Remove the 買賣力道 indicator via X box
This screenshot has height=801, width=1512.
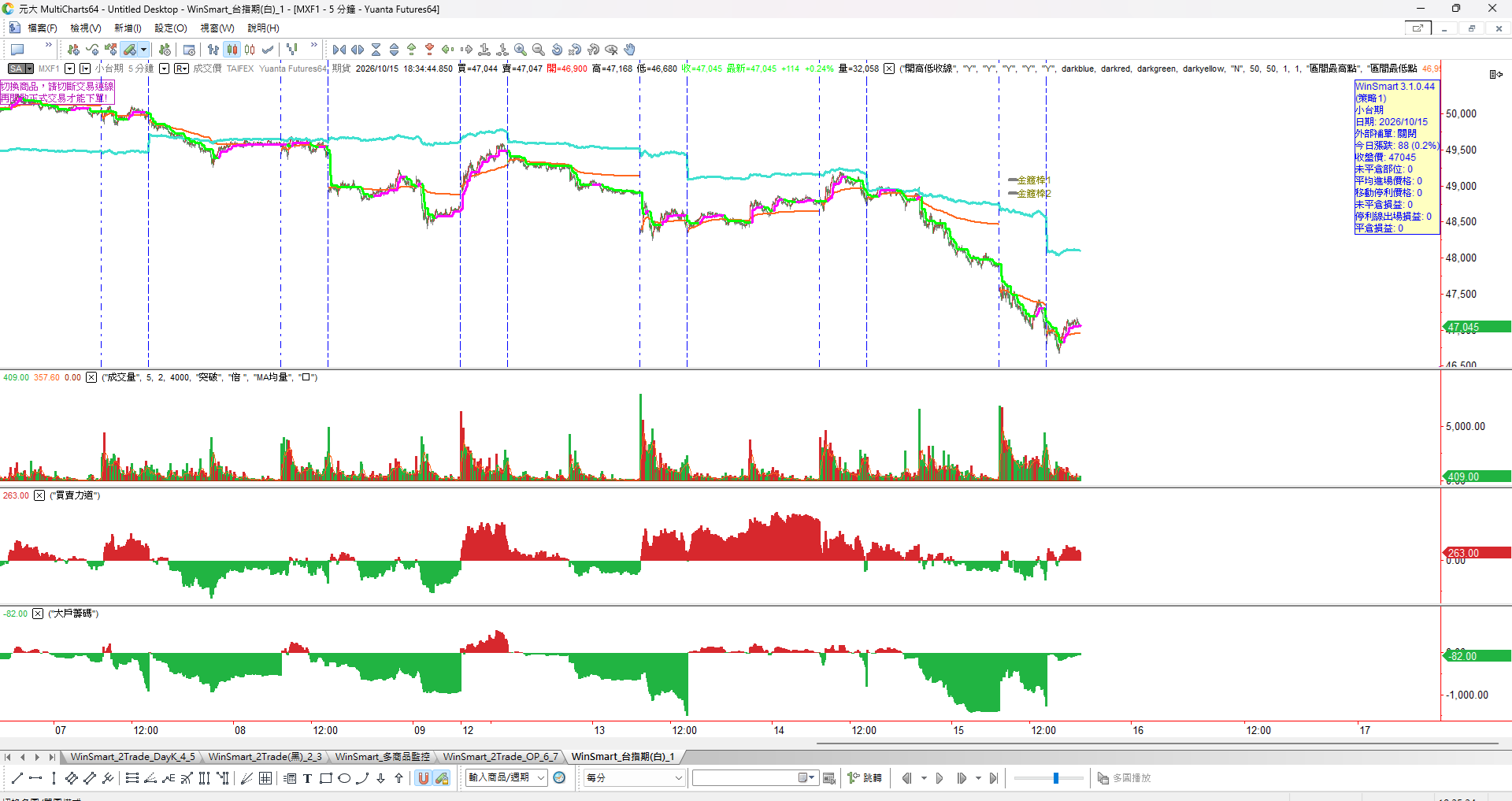pos(39,495)
